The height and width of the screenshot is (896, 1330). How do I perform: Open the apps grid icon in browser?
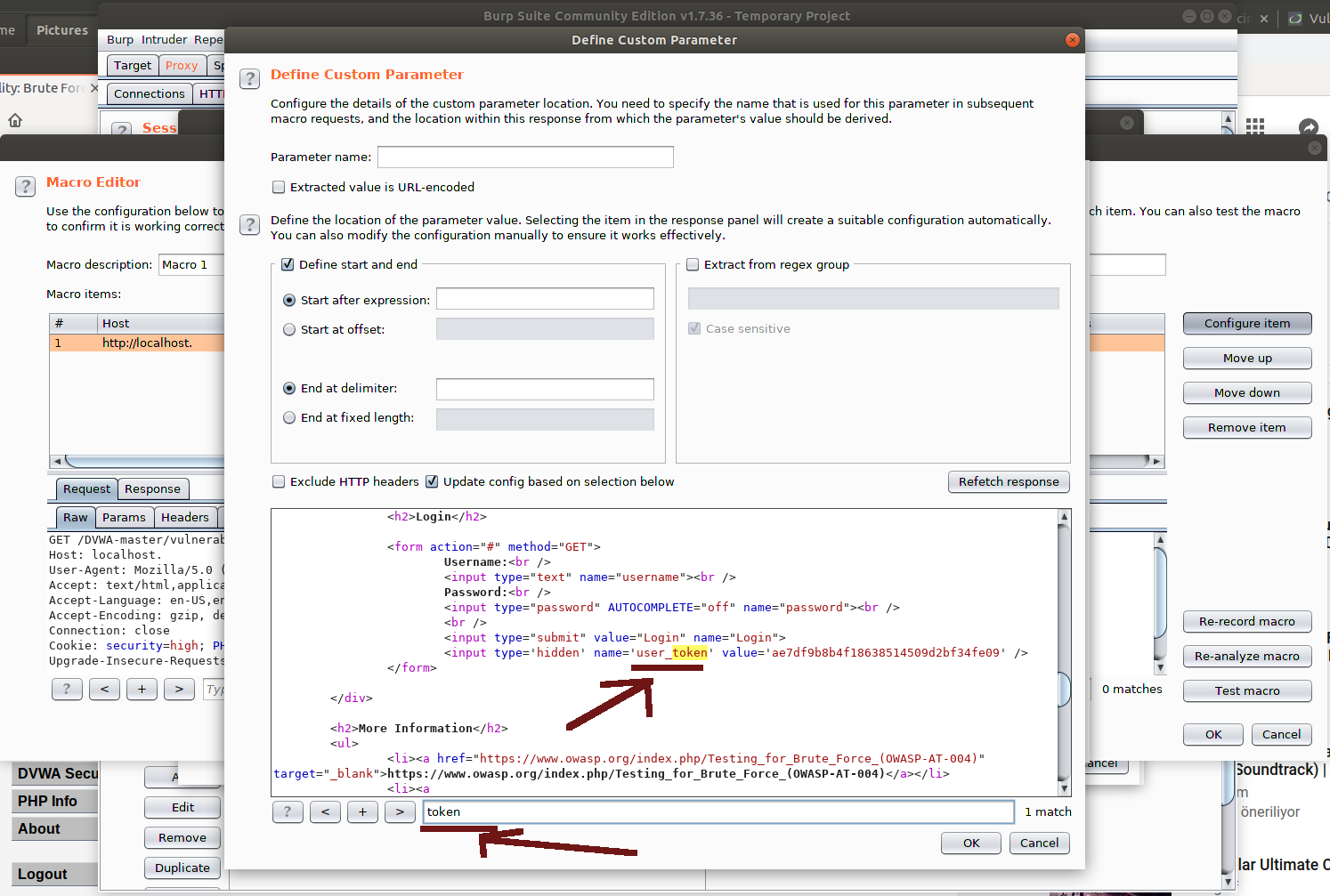click(x=1255, y=126)
